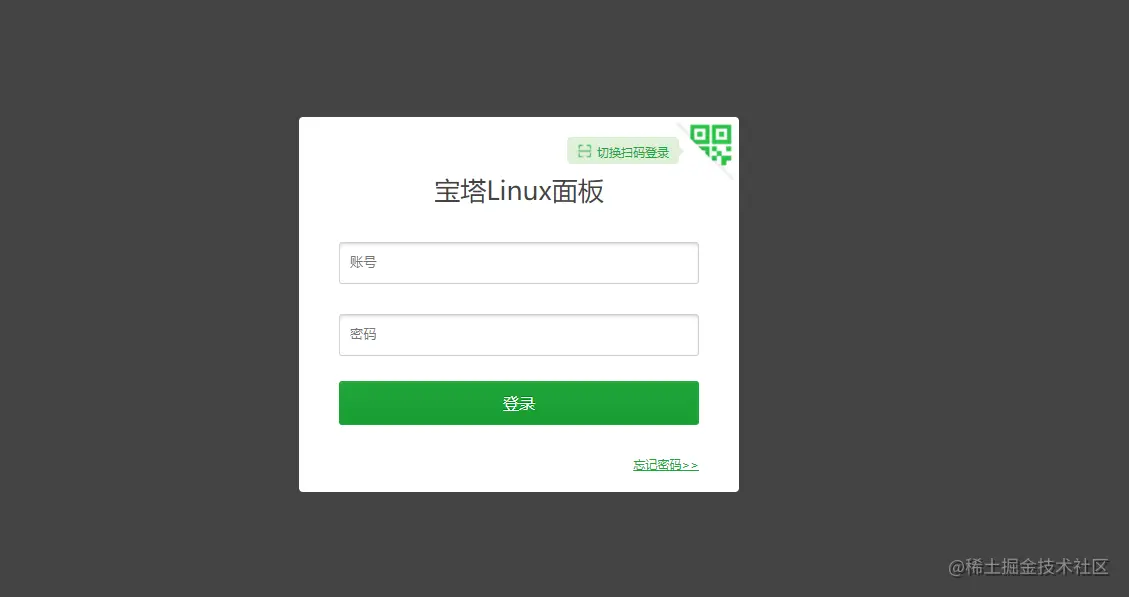Click the 宝塔Linux面板 title heading
This screenshot has width=1129, height=597.
(x=518, y=192)
